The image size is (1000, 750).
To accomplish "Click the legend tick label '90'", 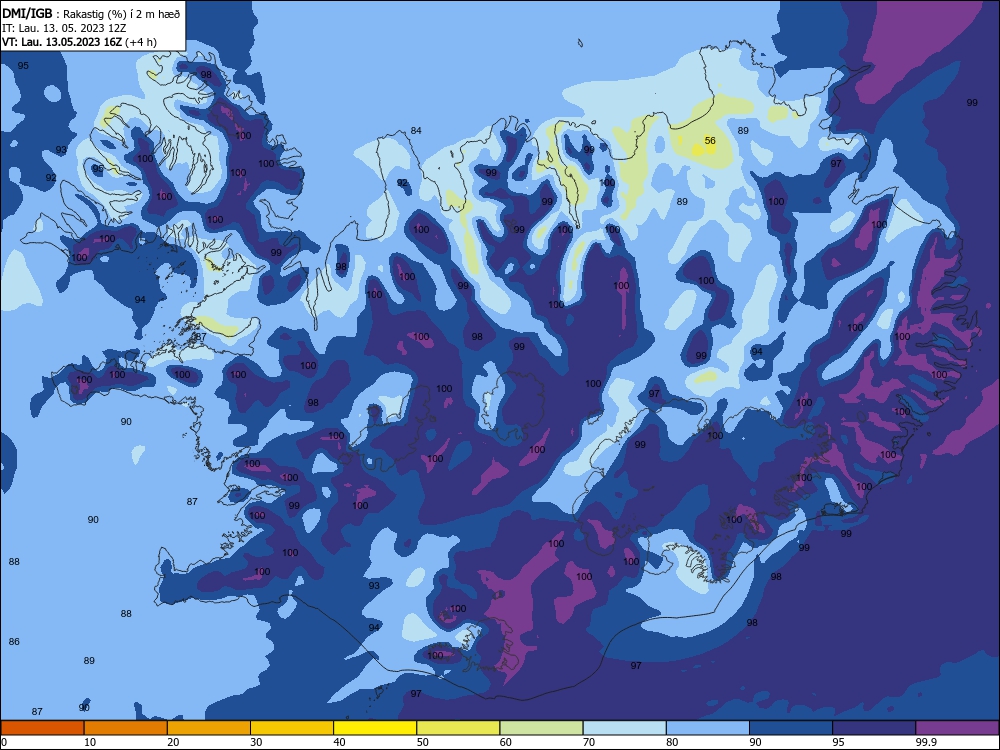I will tap(755, 742).
